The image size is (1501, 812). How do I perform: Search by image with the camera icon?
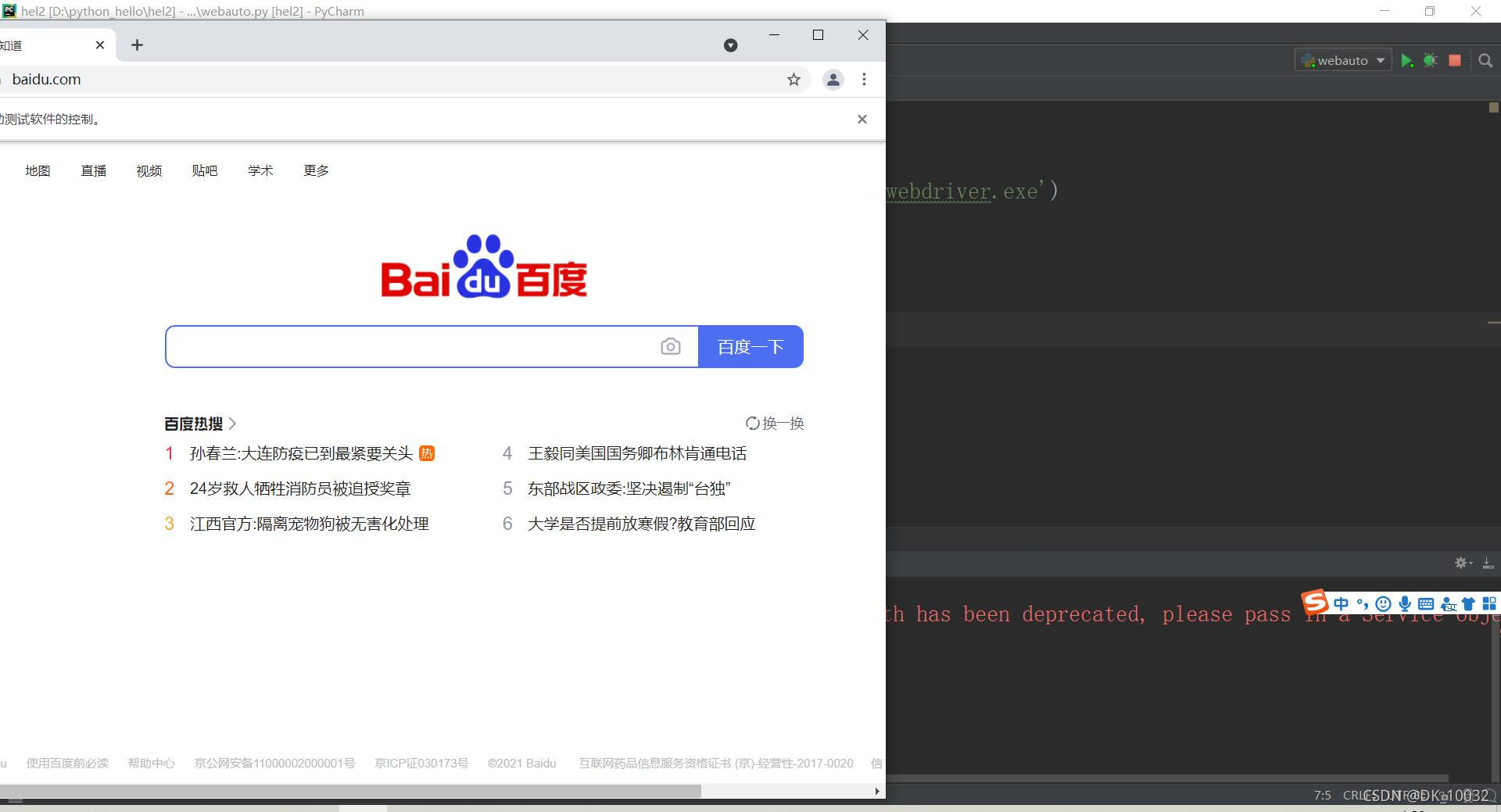[670, 346]
